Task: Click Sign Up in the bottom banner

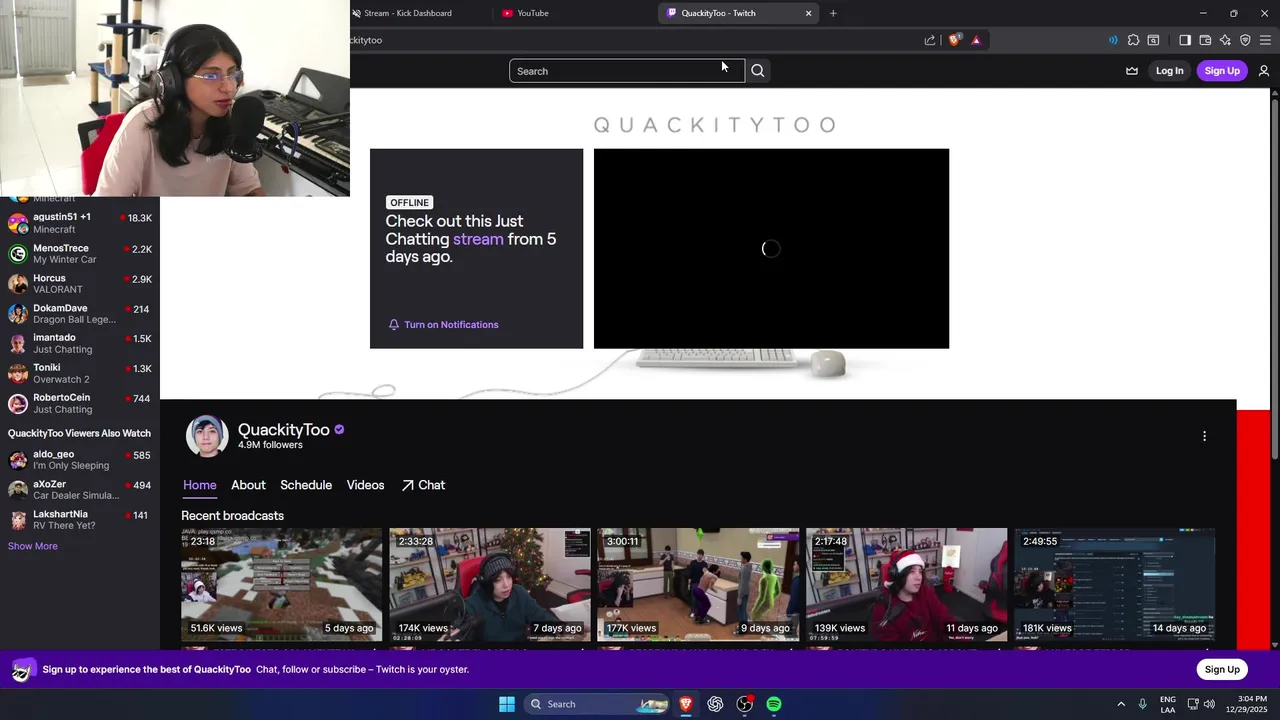Action: pyautogui.click(x=1222, y=669)
